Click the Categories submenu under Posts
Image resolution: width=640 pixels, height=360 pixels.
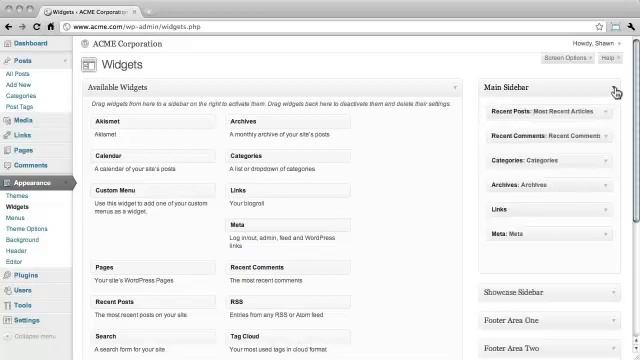pyautogui.click(x=21, y=96)
